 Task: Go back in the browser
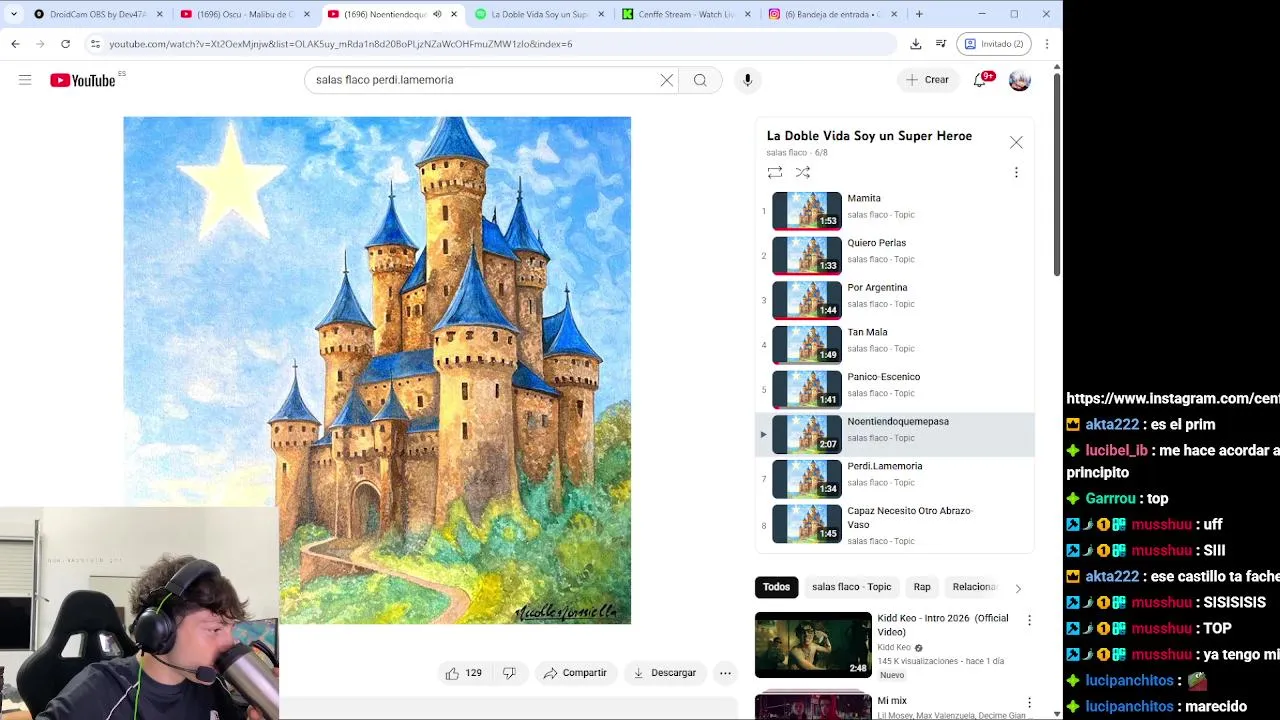point(15,44)
